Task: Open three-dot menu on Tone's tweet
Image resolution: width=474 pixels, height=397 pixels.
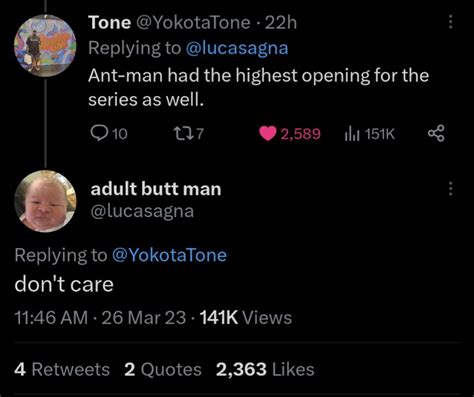Action: point(450,22)
